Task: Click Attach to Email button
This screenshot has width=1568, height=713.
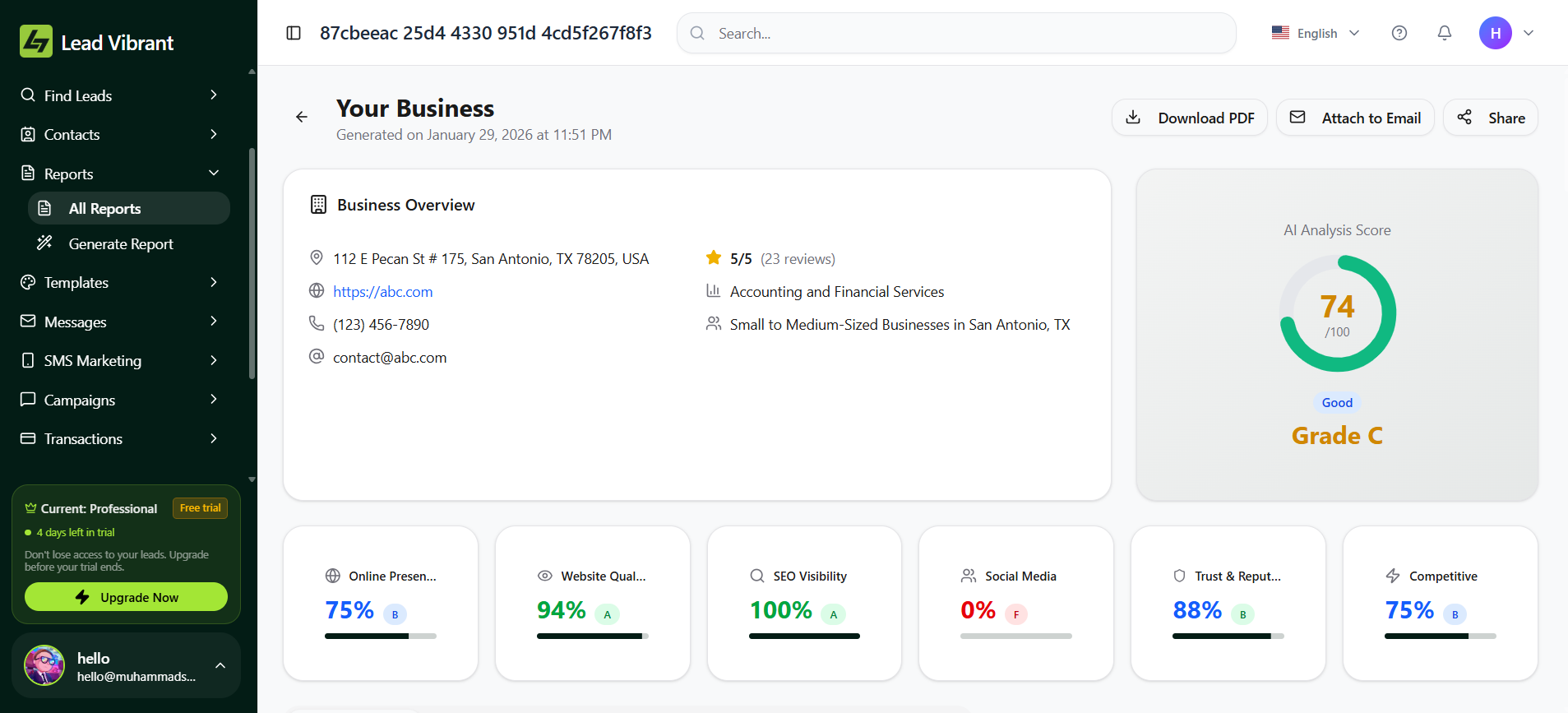Action: click(x=1354, y=118)
